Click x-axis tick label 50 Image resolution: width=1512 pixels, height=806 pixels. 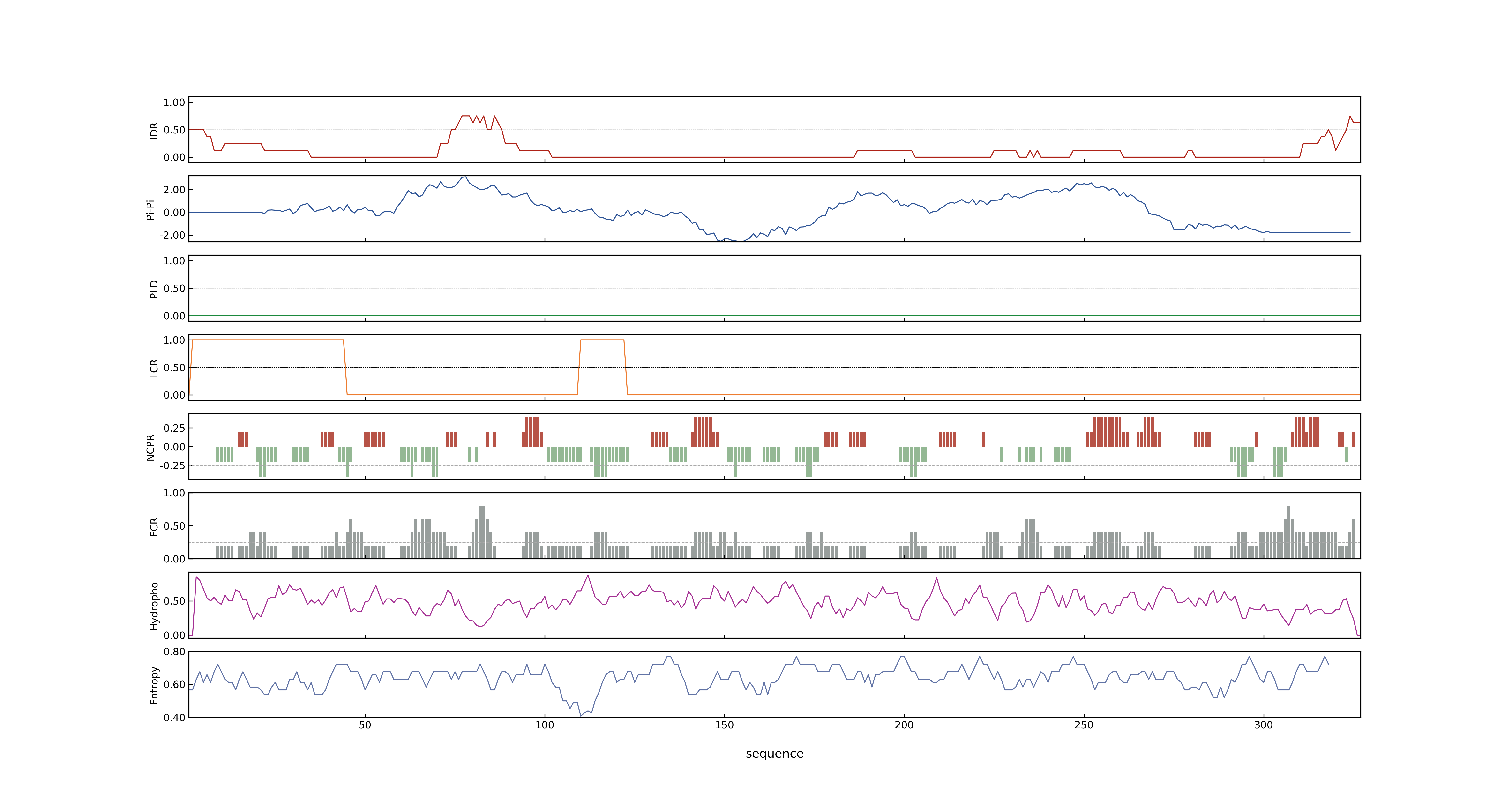pyautogui.click(x=365, y=725)
